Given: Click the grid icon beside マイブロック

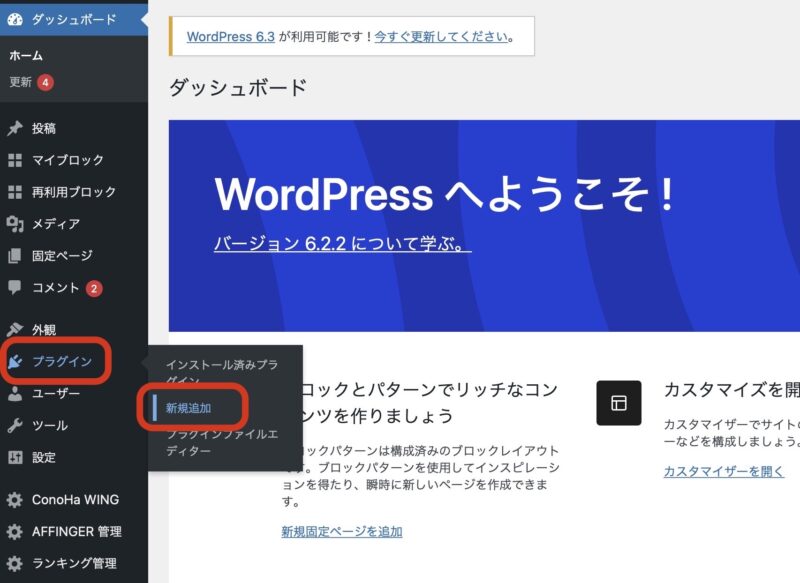Looking at the screenshot, I should pos(15,160).
